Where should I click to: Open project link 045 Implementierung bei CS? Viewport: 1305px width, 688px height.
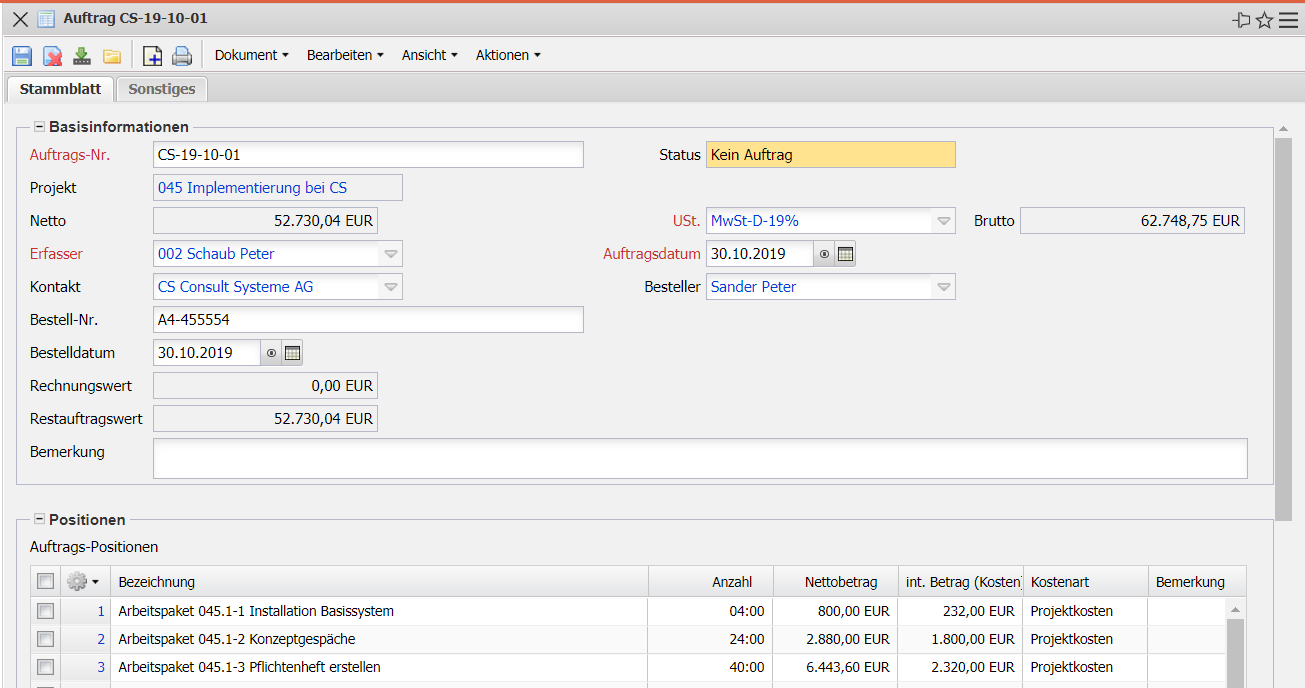253,188
